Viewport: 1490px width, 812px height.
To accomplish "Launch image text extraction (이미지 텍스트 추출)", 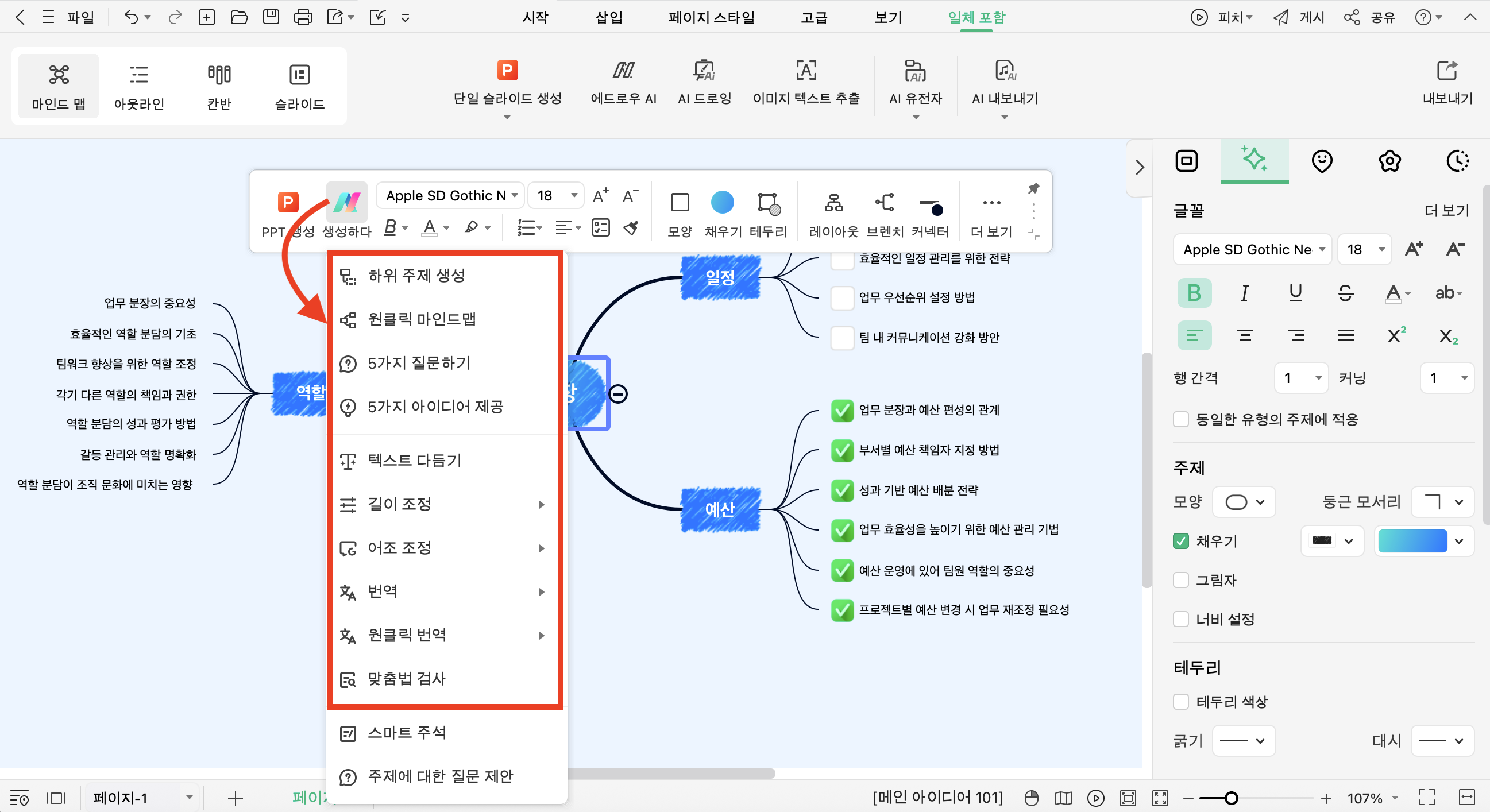I will (806, 84).
